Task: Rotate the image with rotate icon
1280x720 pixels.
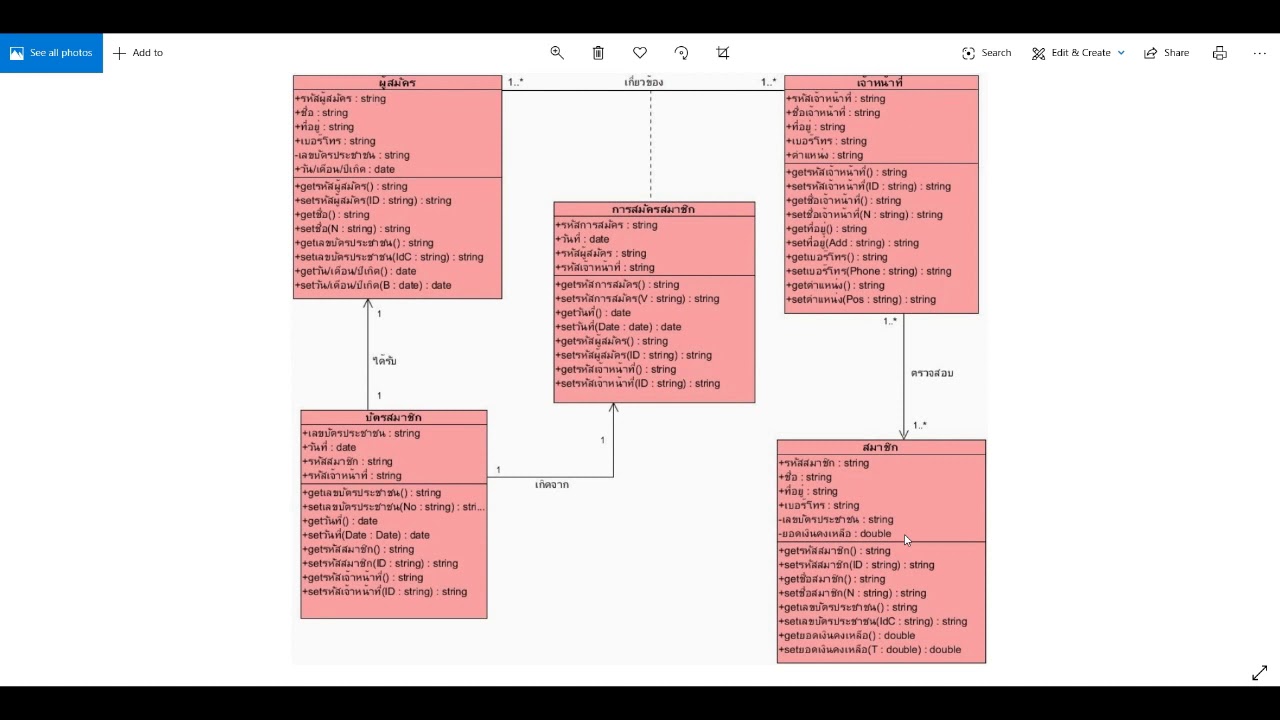Action: pos(681,53)
